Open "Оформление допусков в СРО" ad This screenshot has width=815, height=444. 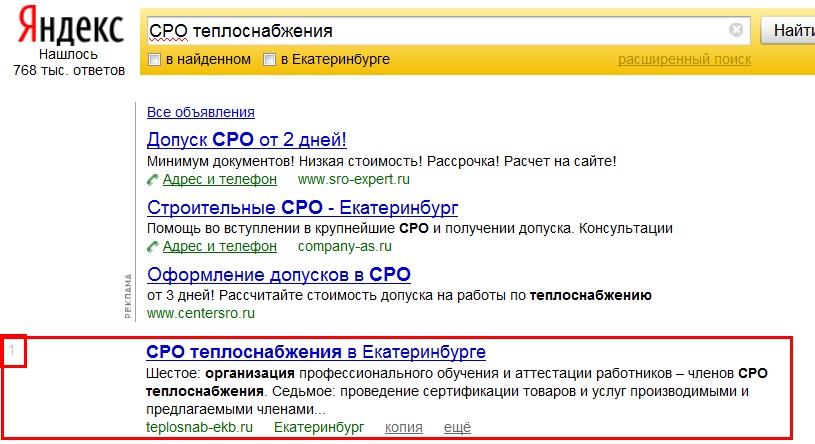coord(279,274)
